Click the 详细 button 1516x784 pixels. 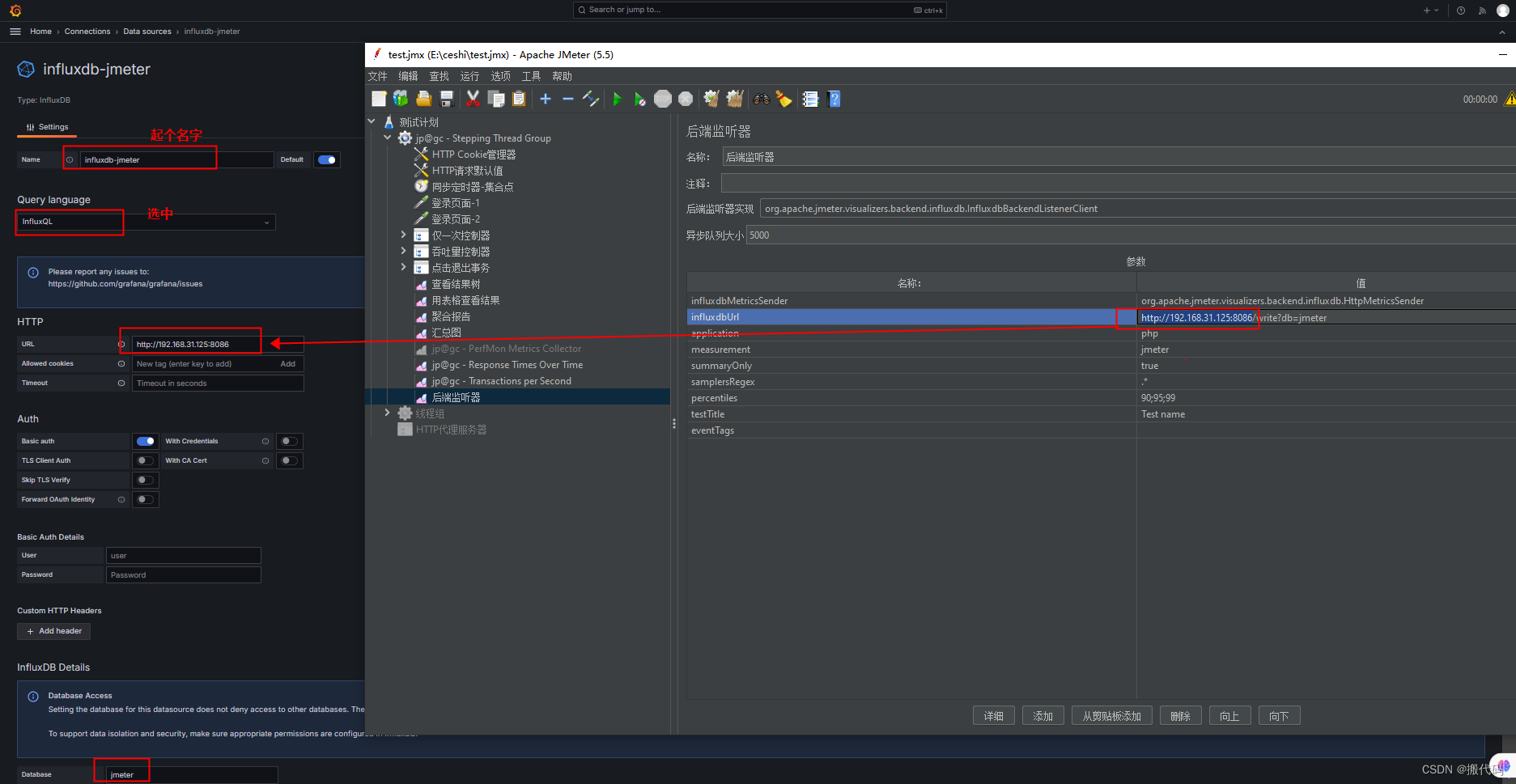click(x=993, y=716)
